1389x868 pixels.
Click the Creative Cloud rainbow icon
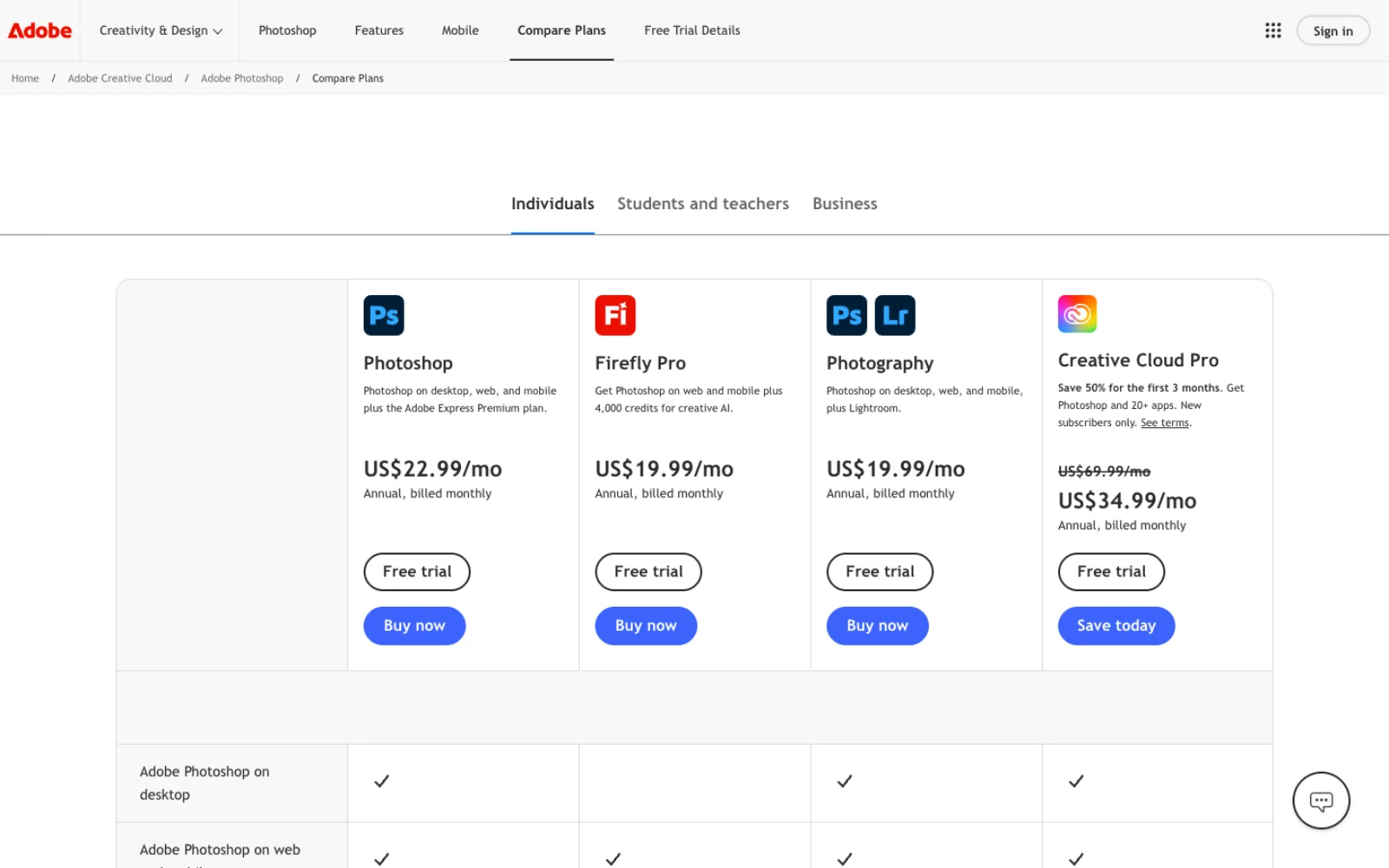(x=1077, y=313)
